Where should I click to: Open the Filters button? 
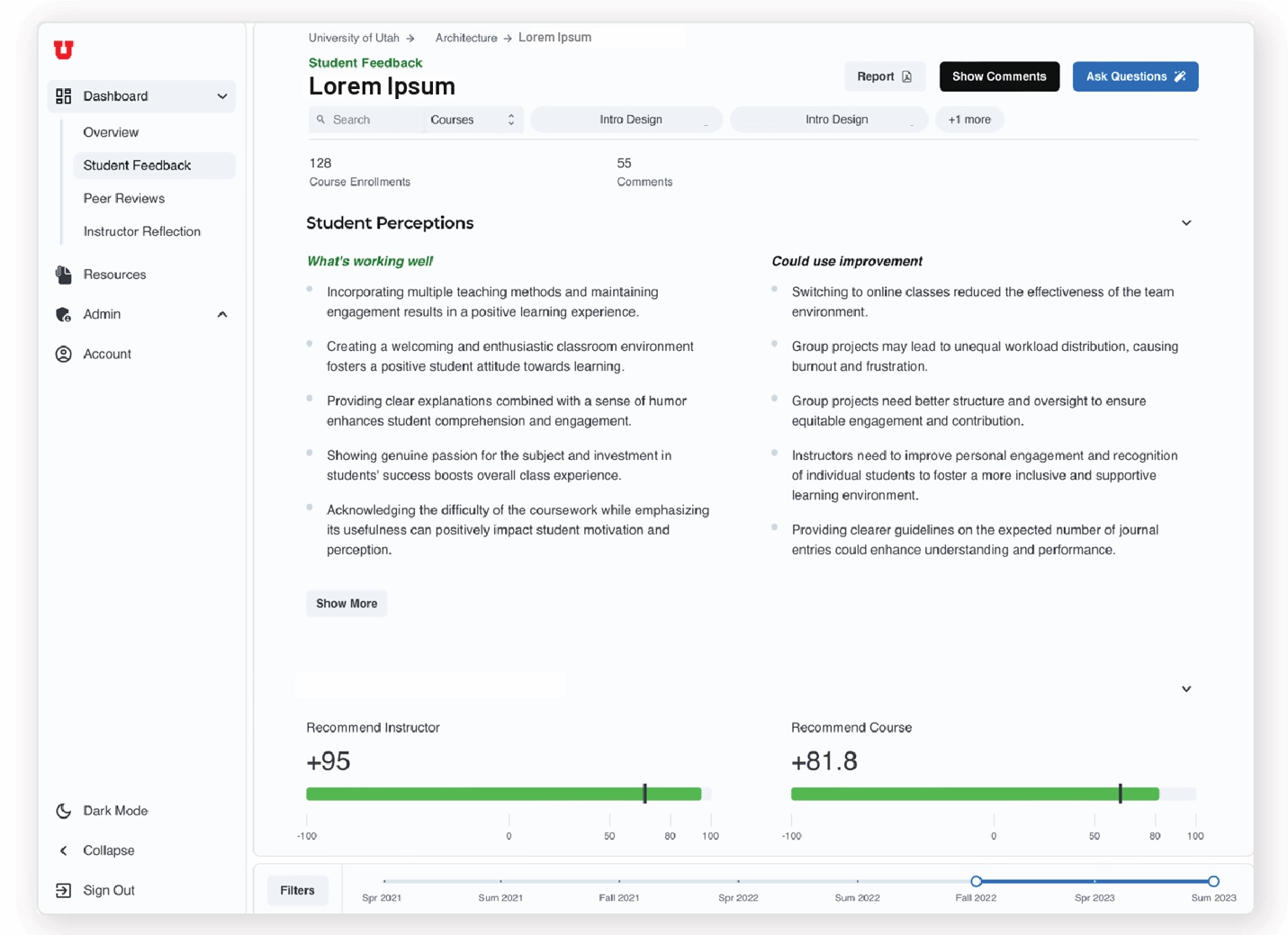[297, 890]
